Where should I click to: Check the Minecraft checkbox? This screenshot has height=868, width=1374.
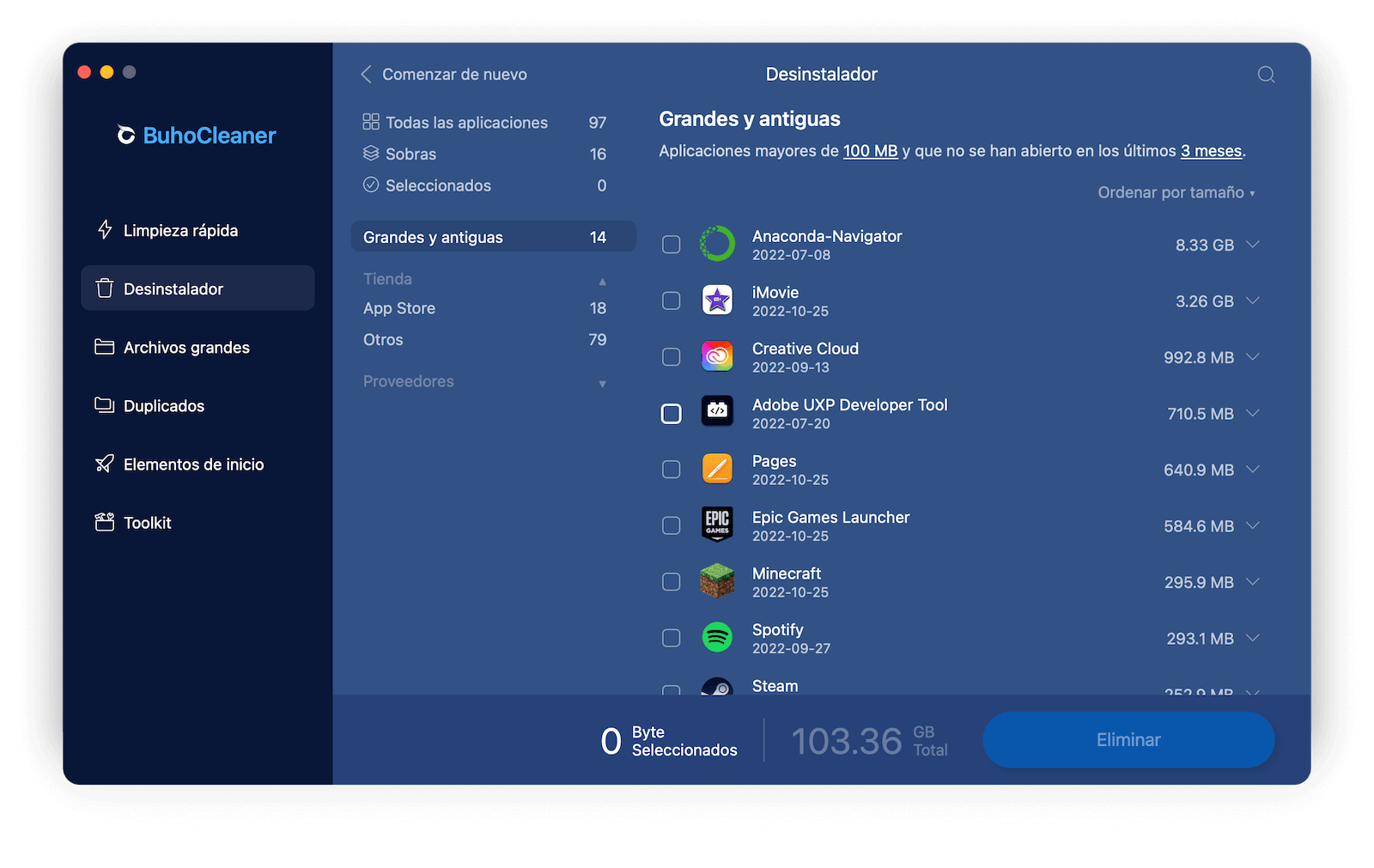672,582
